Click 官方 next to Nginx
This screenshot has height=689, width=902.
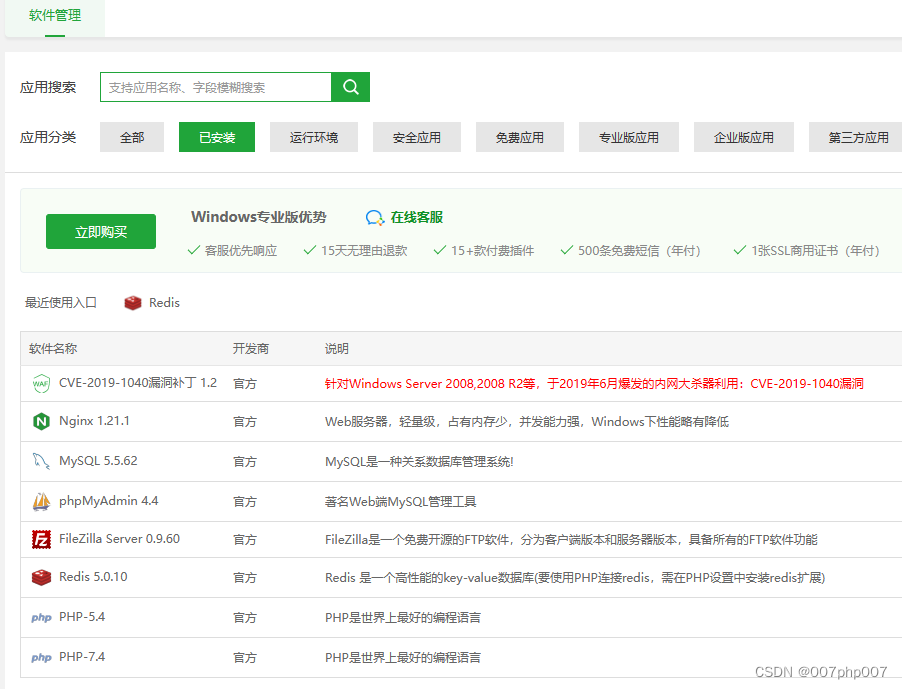[244, 422]
